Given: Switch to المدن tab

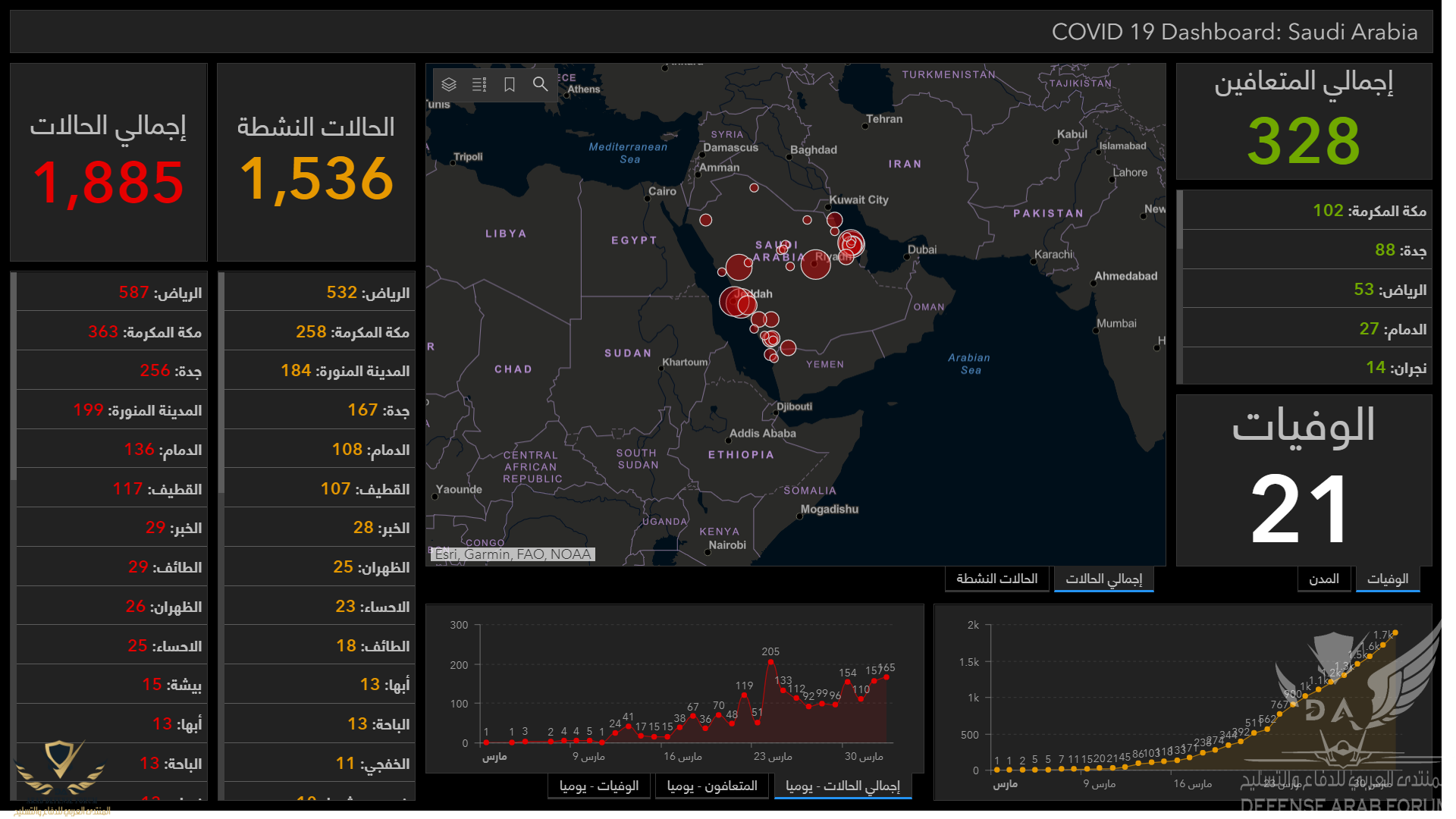Looking at the screenshot, I should click(x=1323, y=579).
